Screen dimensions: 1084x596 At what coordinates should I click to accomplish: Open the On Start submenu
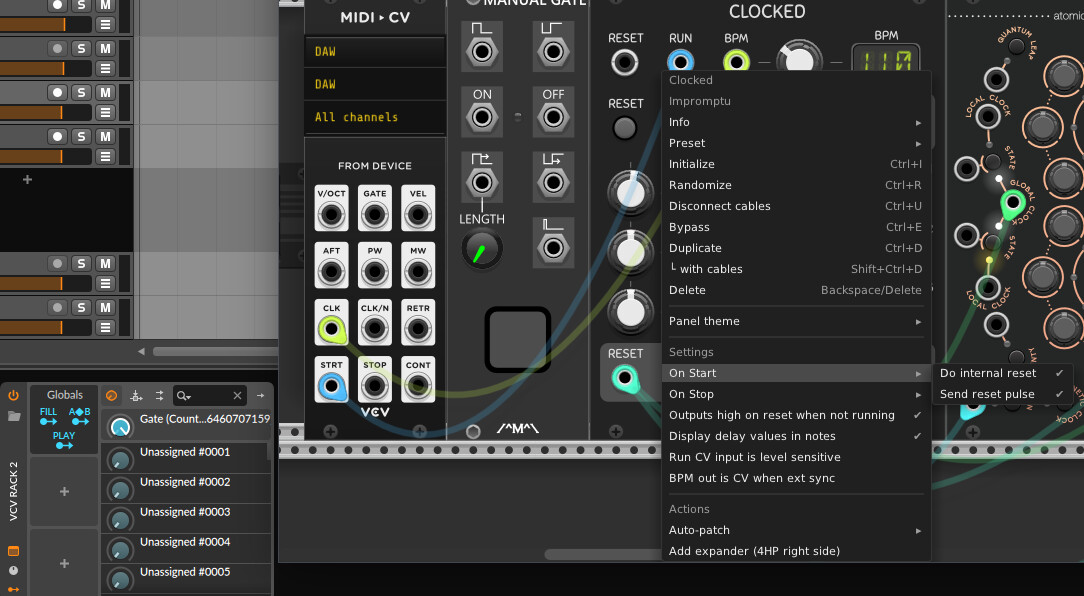click(796, 373)
